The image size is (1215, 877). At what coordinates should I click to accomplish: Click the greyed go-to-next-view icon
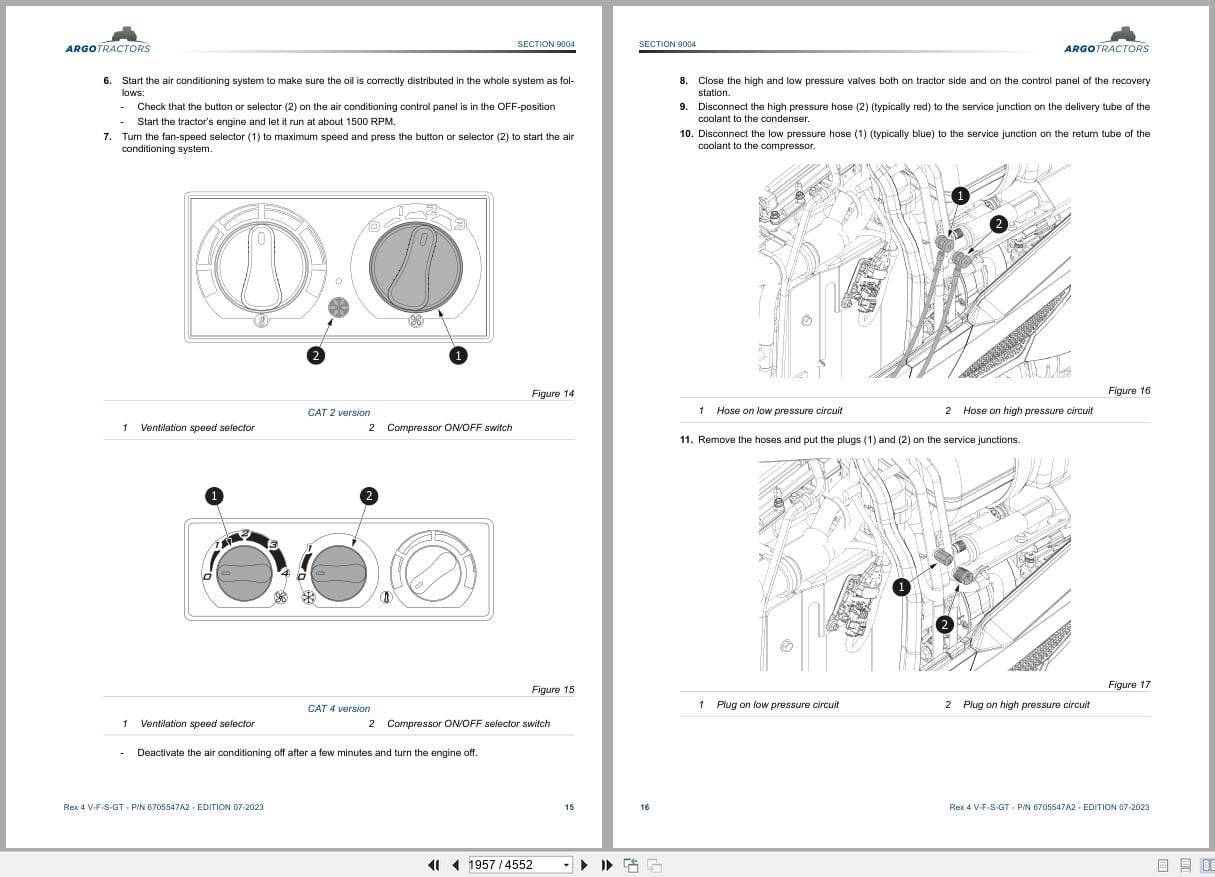655,865
